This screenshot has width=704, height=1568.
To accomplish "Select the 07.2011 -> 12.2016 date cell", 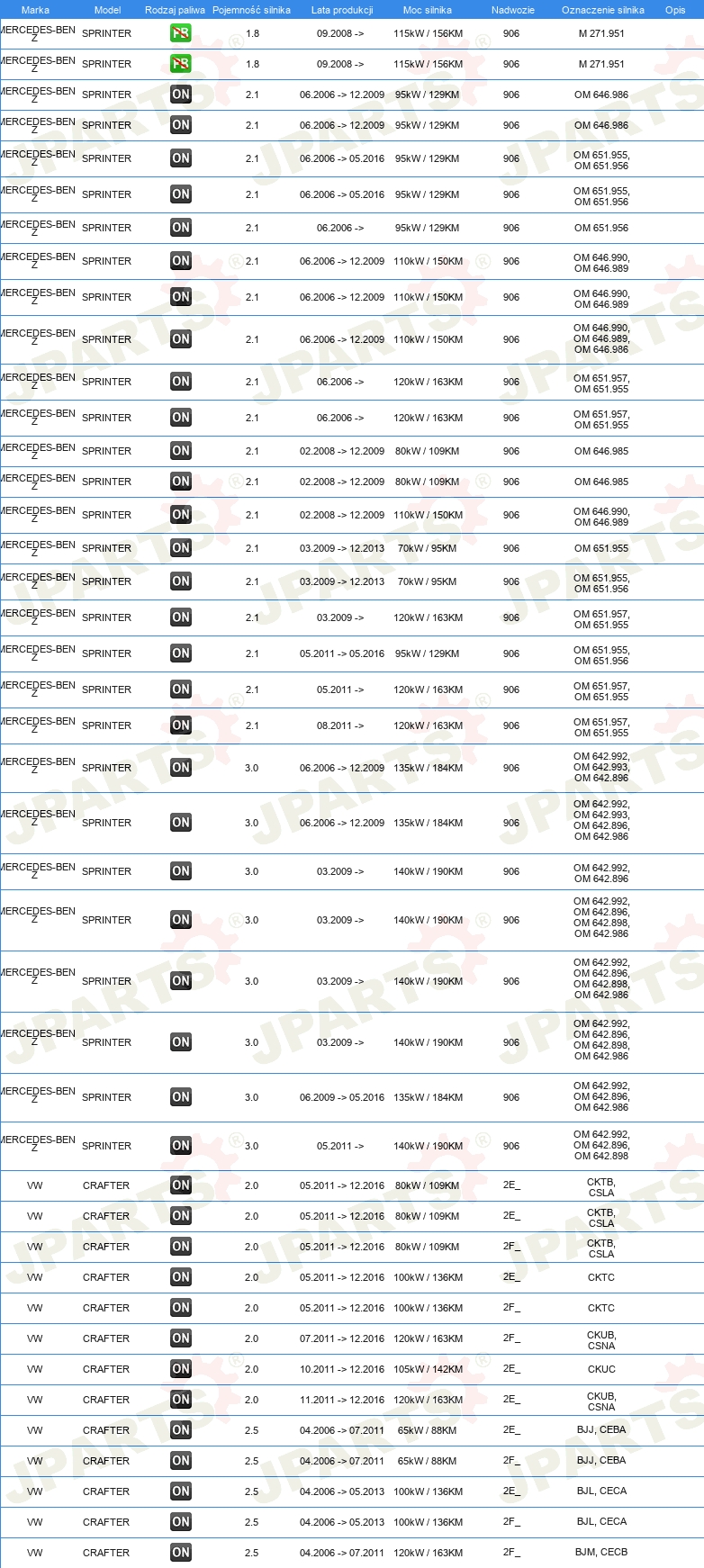I will (342, 1338).
